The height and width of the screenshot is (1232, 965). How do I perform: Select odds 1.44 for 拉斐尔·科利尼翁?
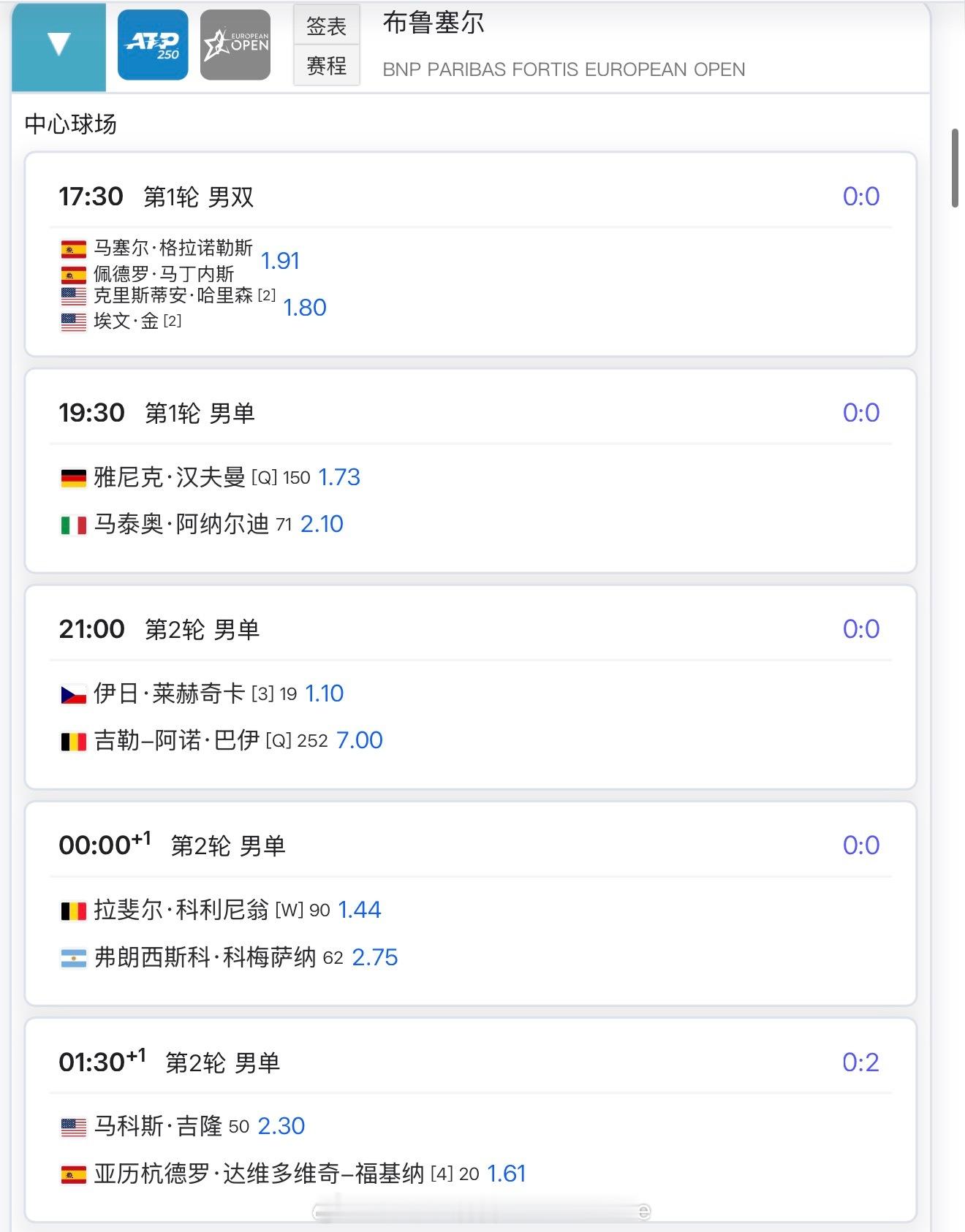click(x=359, y=910)
